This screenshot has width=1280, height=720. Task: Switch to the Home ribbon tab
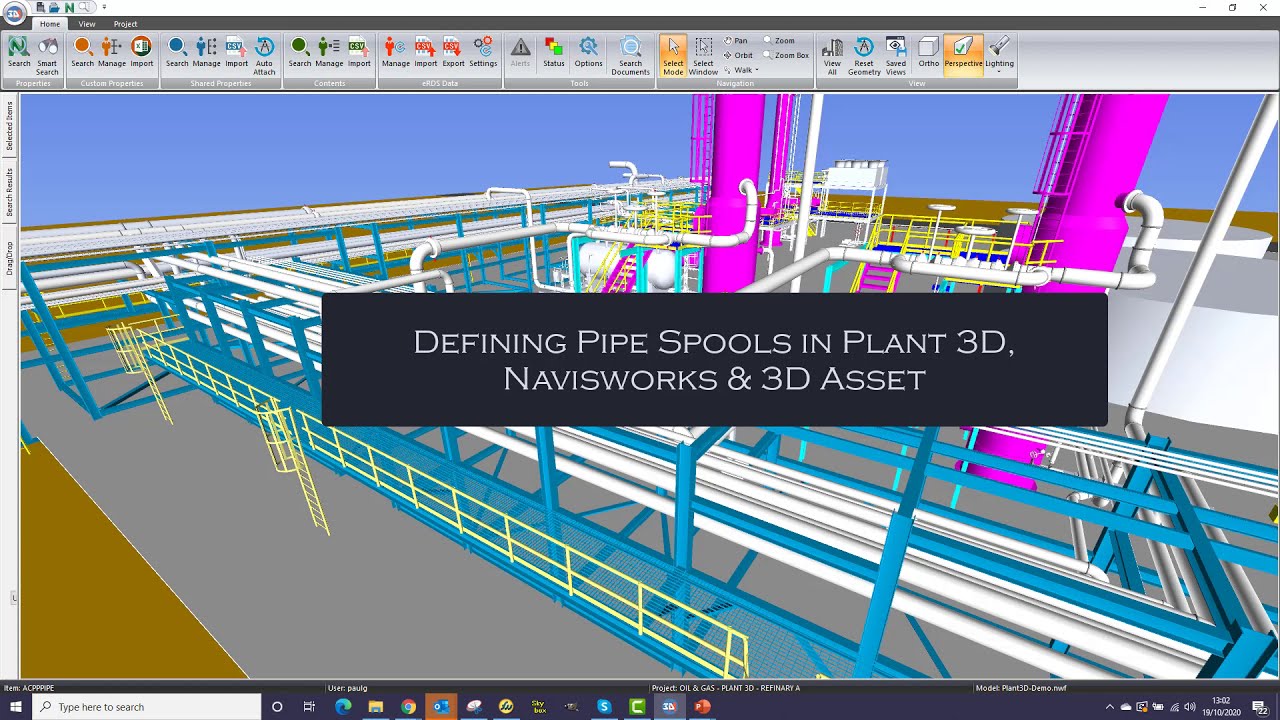coord(50,24)
